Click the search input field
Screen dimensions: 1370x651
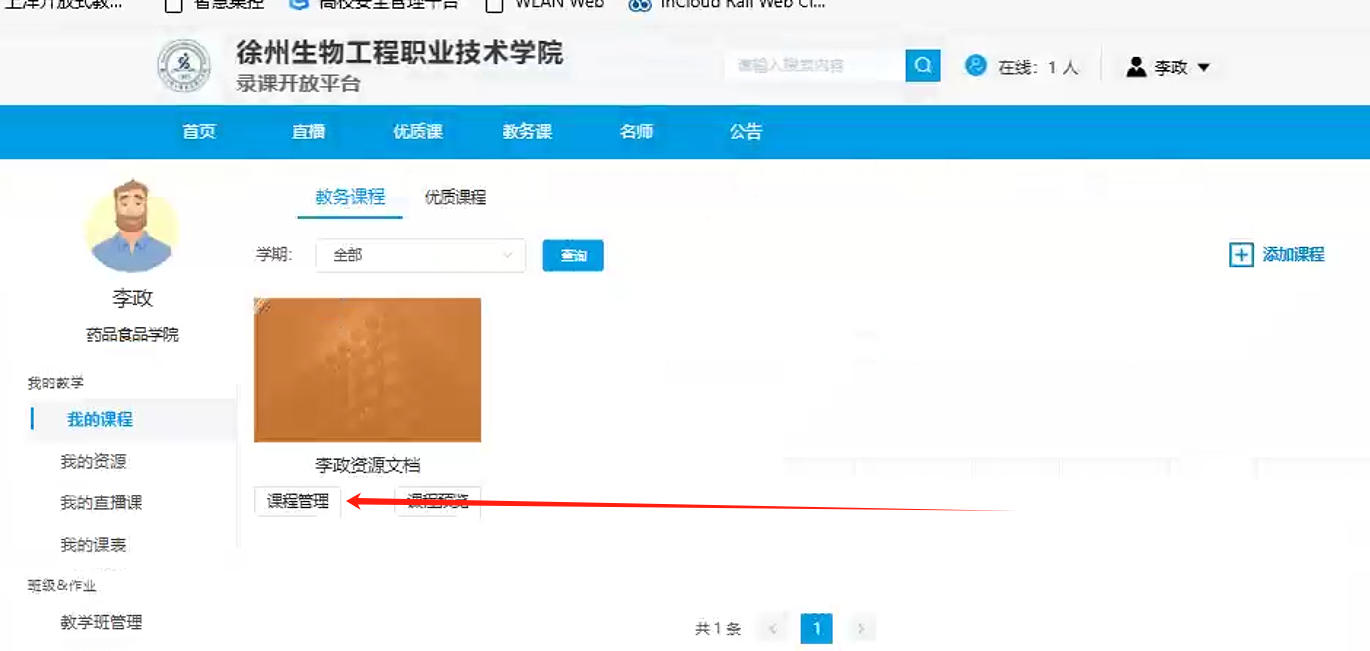pos(814,66)
